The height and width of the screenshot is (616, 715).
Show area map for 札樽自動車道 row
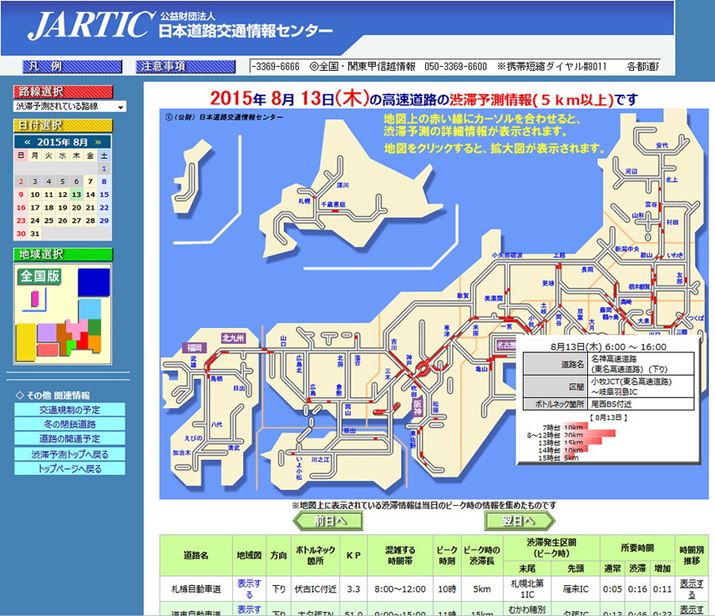[249, 587]
